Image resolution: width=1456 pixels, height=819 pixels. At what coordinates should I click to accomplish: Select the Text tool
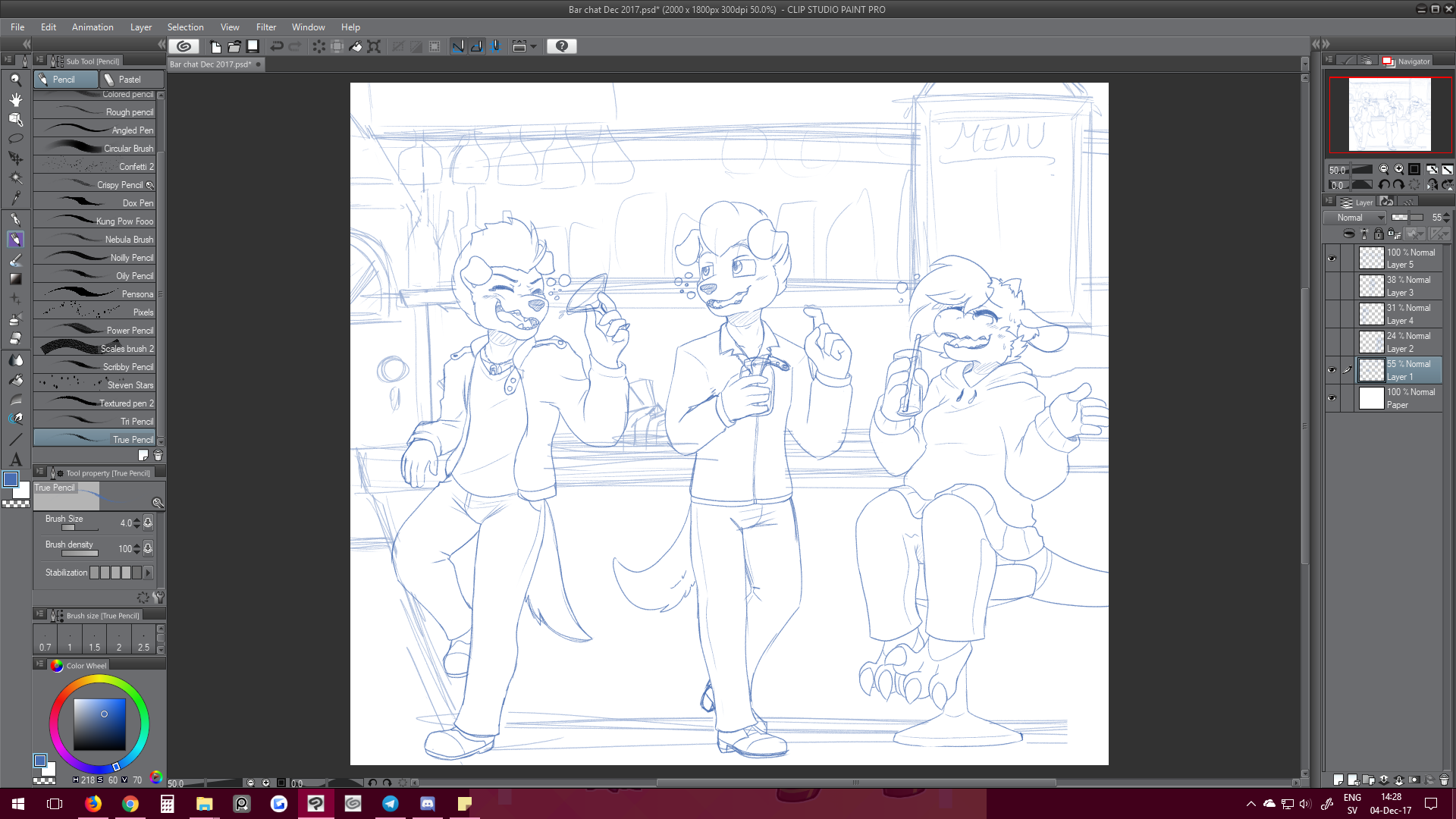(15, 460)
